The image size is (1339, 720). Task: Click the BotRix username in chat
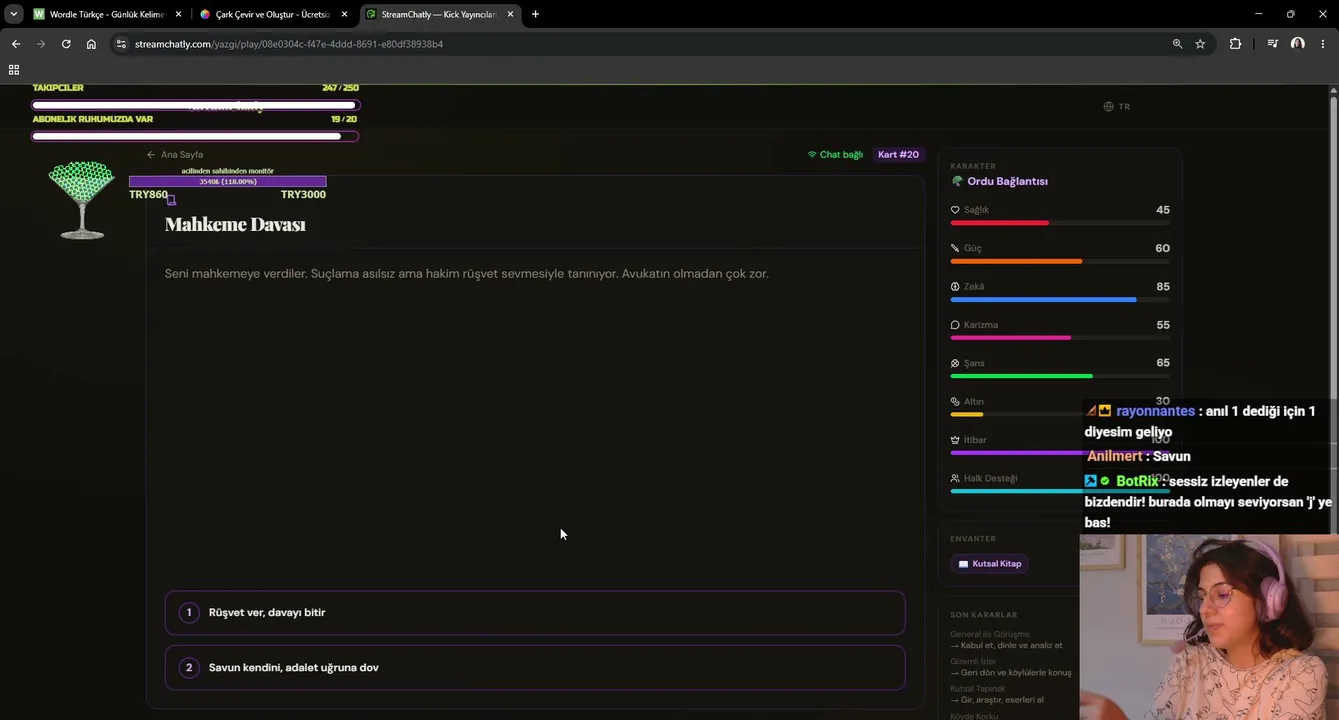tap(1137, 481)
